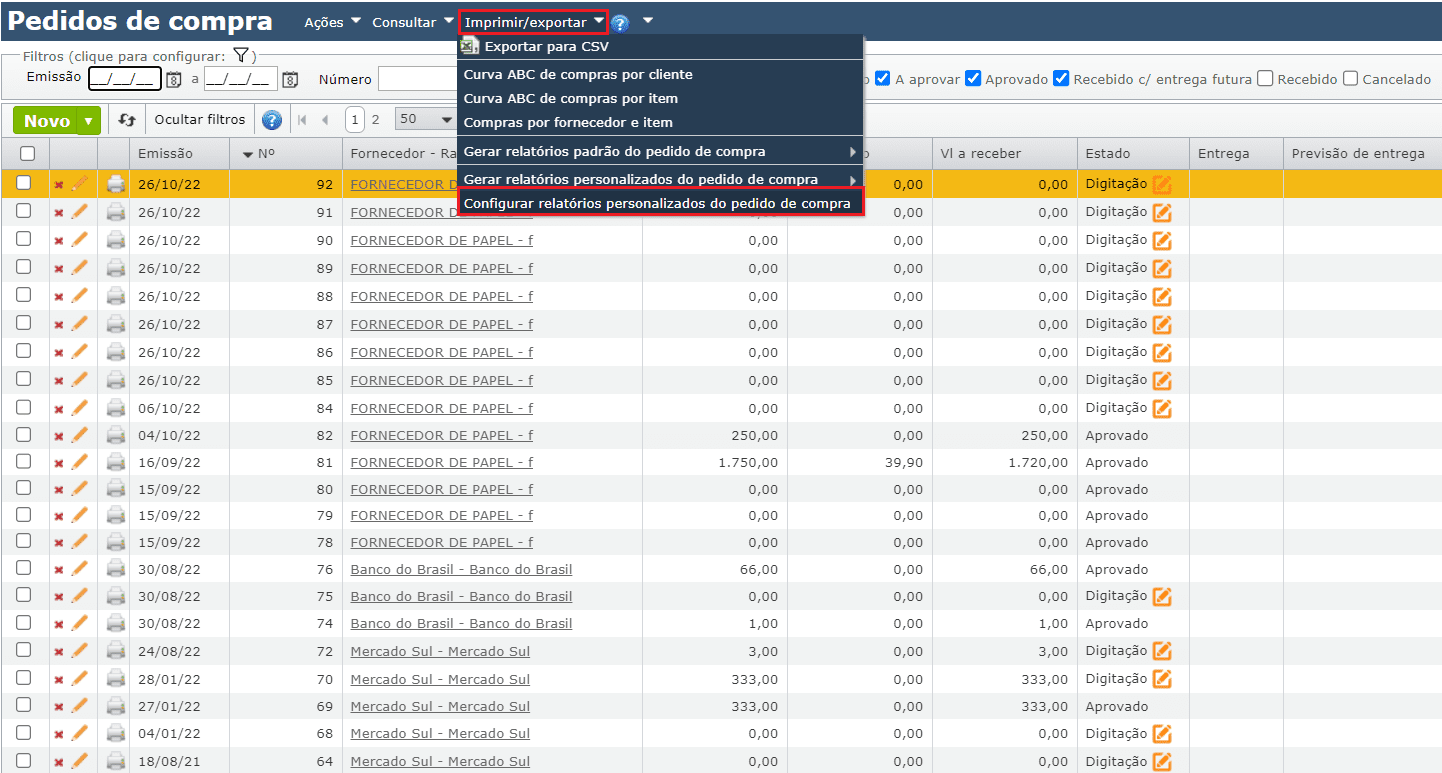Click the Emissão start date input field
This screenshot has height=773, width=1442.
(x=124, y=79)
